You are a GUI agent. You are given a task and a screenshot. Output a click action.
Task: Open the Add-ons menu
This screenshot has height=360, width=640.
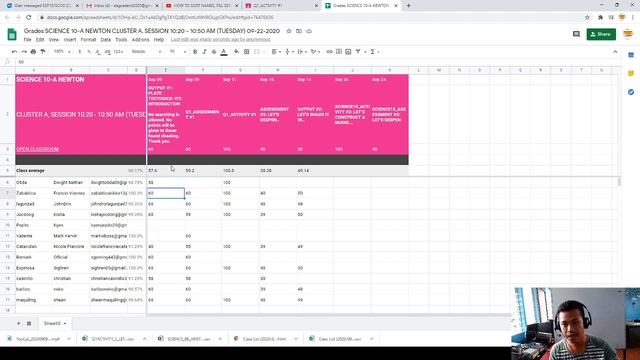coord(140,40)
